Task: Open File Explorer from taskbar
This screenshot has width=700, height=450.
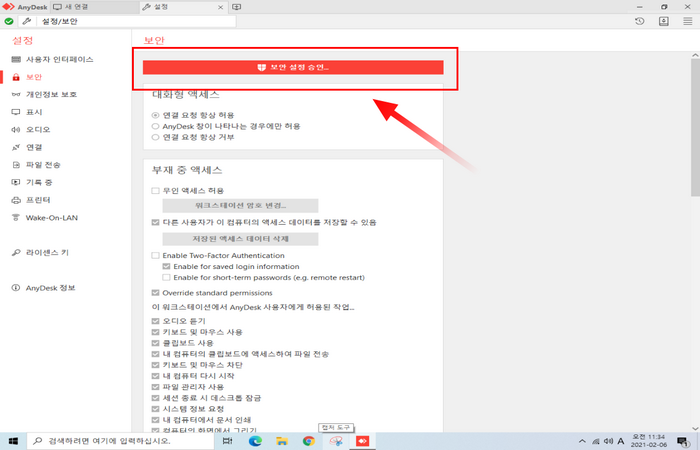Action: (x=282, y=441)
